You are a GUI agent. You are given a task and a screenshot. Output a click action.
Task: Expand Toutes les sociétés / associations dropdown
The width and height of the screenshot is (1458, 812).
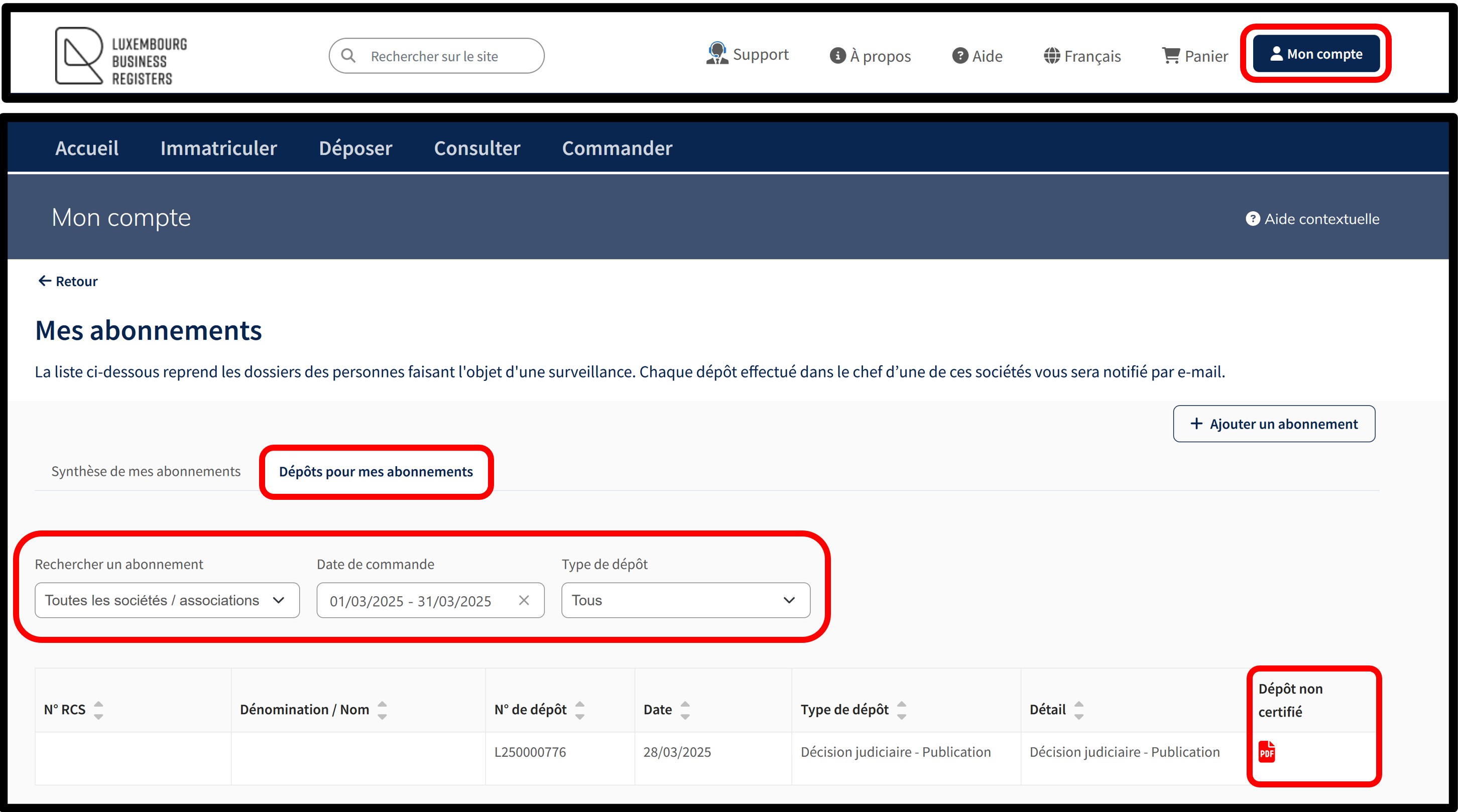[167, 600]
